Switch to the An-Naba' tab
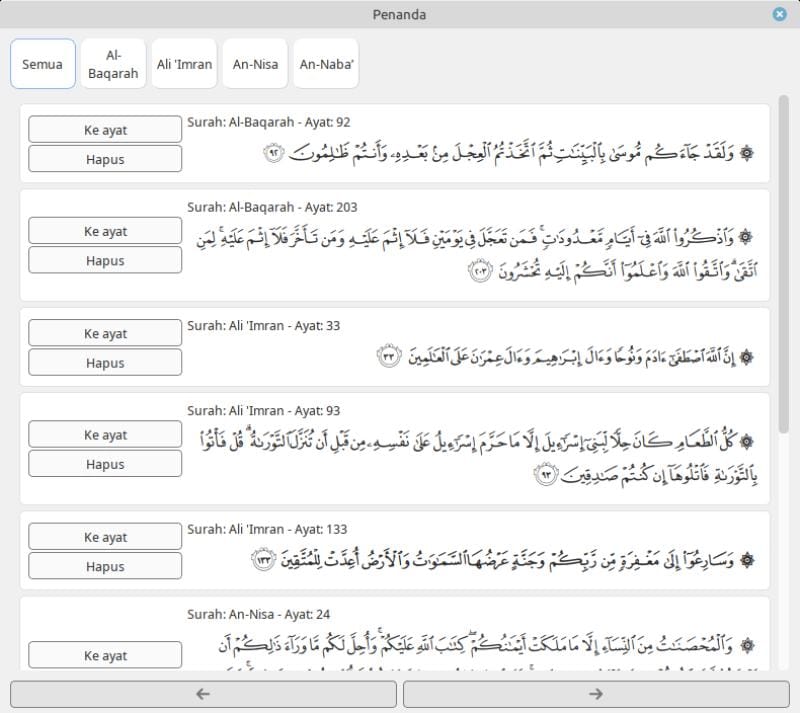 click(x=326, y=64)
